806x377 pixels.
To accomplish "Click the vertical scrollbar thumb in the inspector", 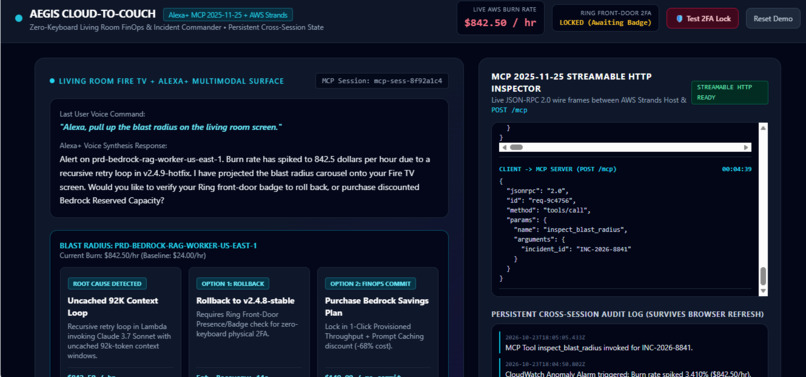I will 763,276.
